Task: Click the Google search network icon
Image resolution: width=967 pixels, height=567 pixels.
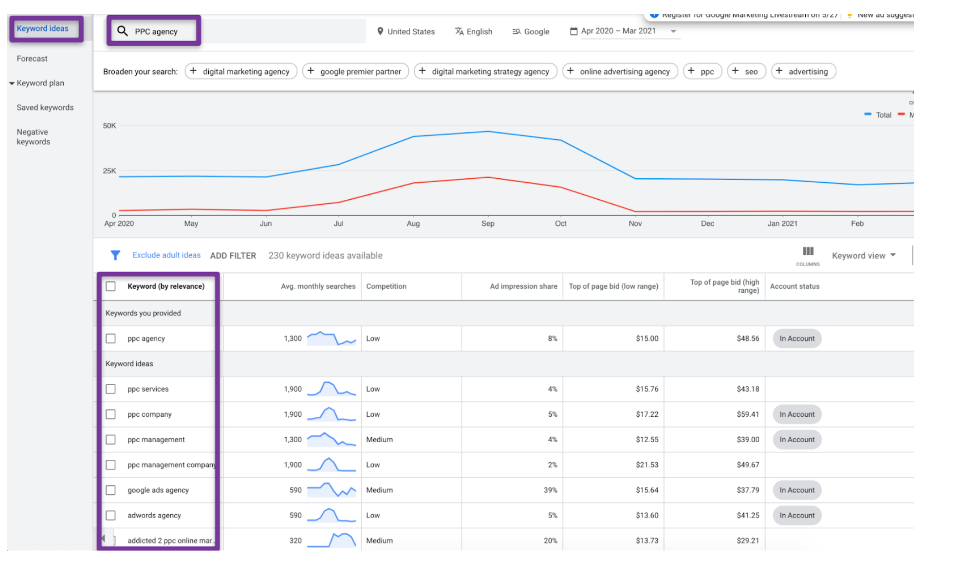Action: click(516, 32)
